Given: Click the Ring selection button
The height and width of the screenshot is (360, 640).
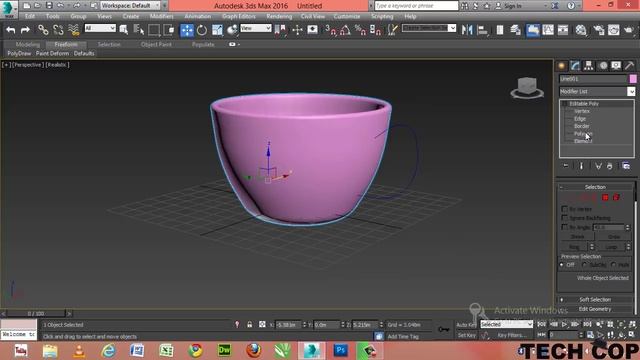Looking at the screenshot, I should click(574, 247).
